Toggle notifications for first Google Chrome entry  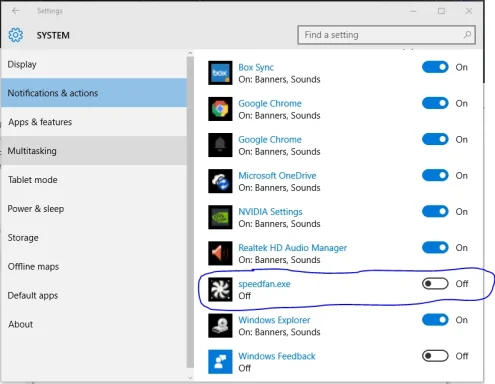click(435, 103)
